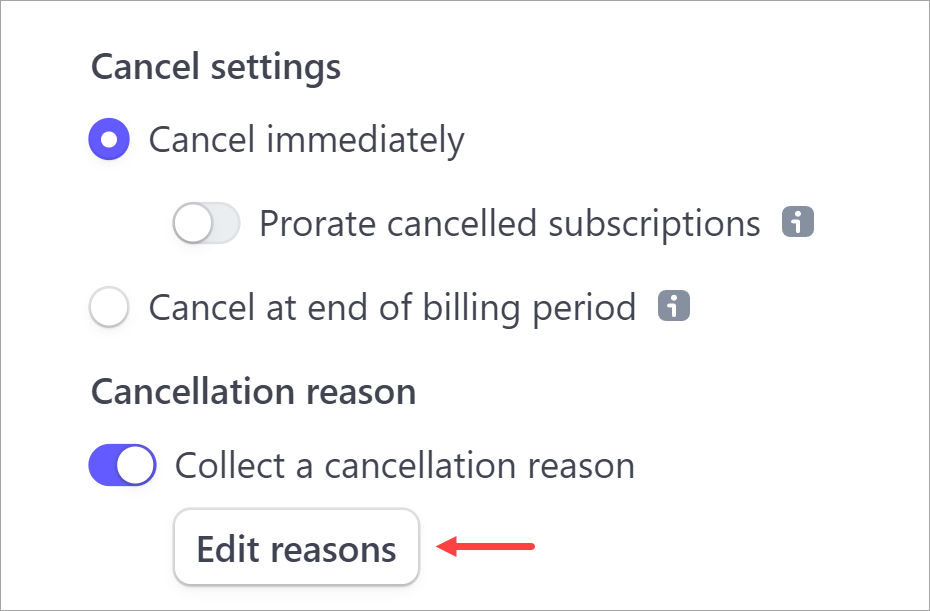Click the white center dot of selected radio
The width and height of the screenshot is (930, 611).
(x=109, y=139)
